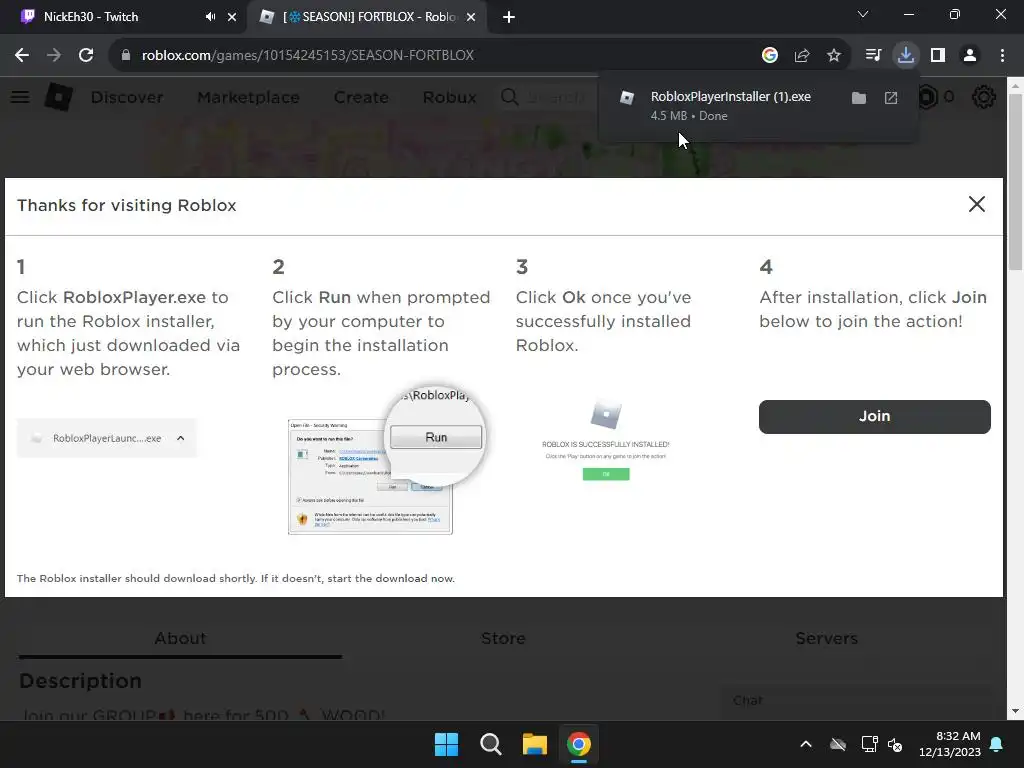Open Windows taskbar search

[x=490, y=744]
